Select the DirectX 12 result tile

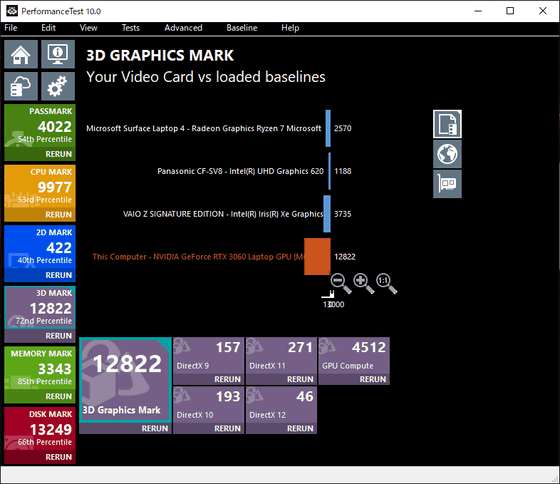coord(281,405)
